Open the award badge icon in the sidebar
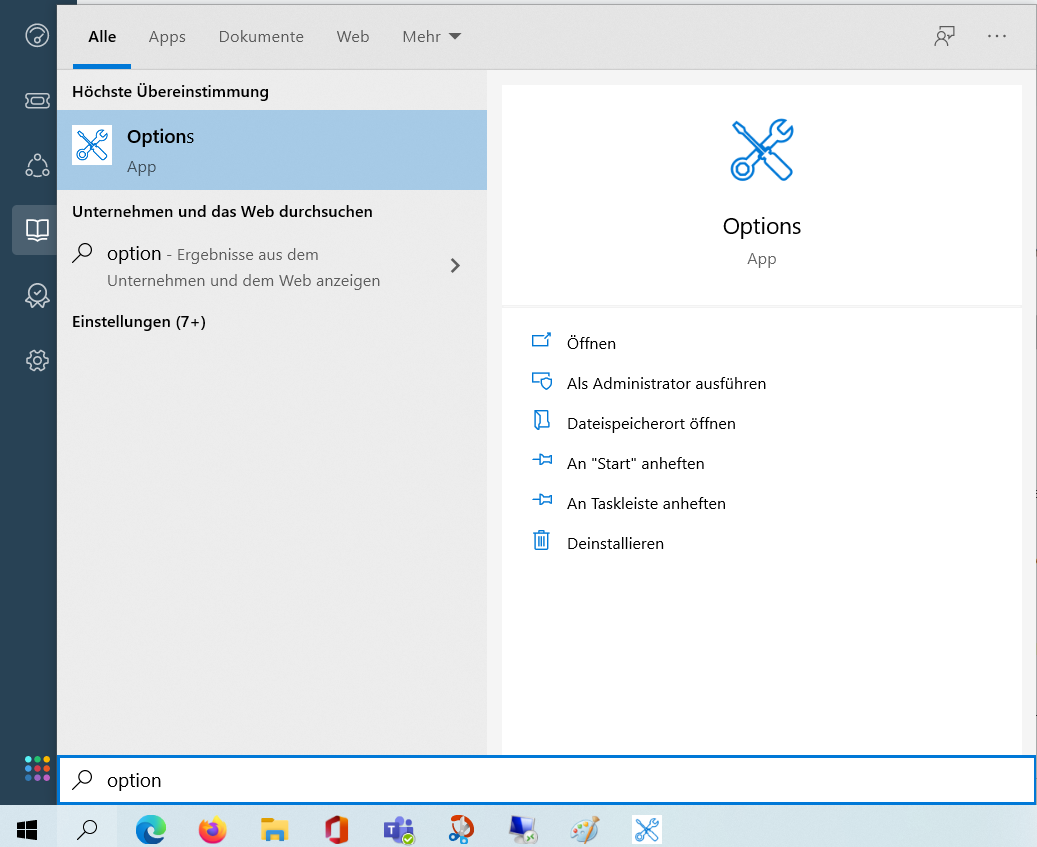This screenshot has width=1037, height=847. (37, 296)
